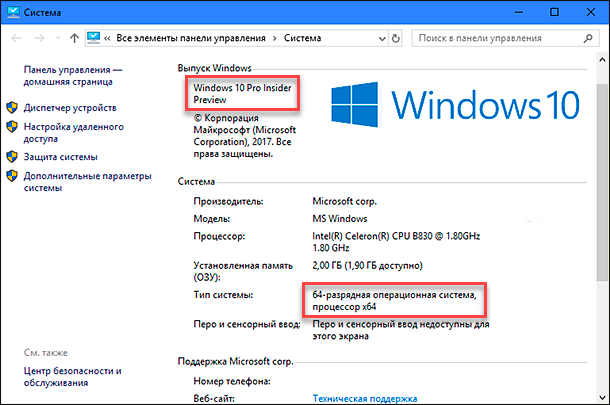610x405 pixels.
Task: Click the 'Поддержка Microsoft corp.' section heading
Action: 235,361
